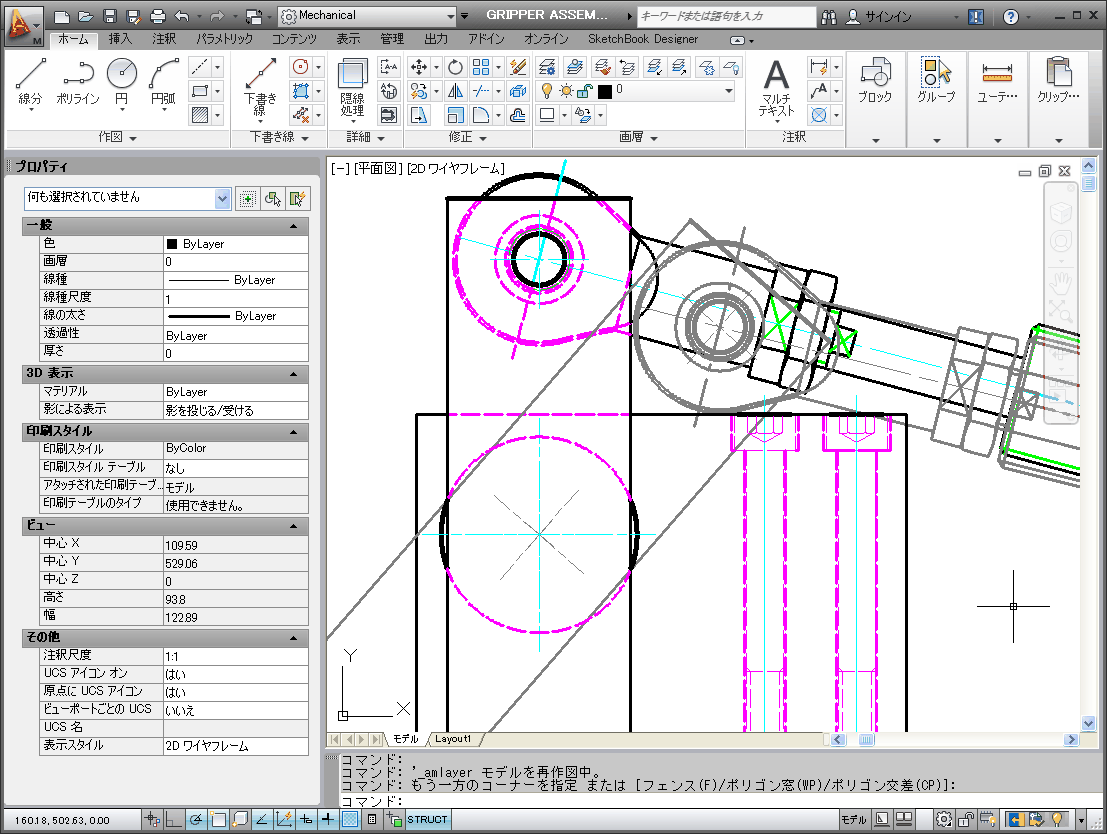Click the black layer color swatch
This screenshot has height=834, width=1107.
[x=605, y=91]
